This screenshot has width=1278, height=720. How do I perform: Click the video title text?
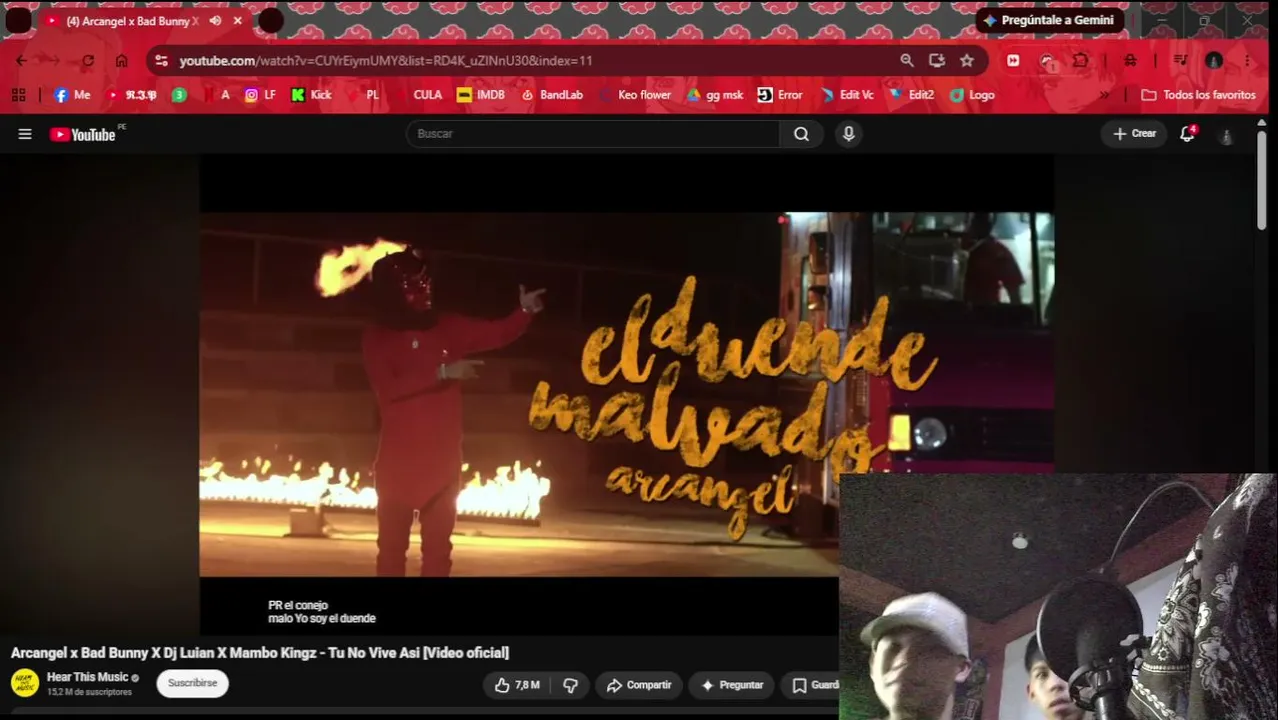[x=260, y=653]
